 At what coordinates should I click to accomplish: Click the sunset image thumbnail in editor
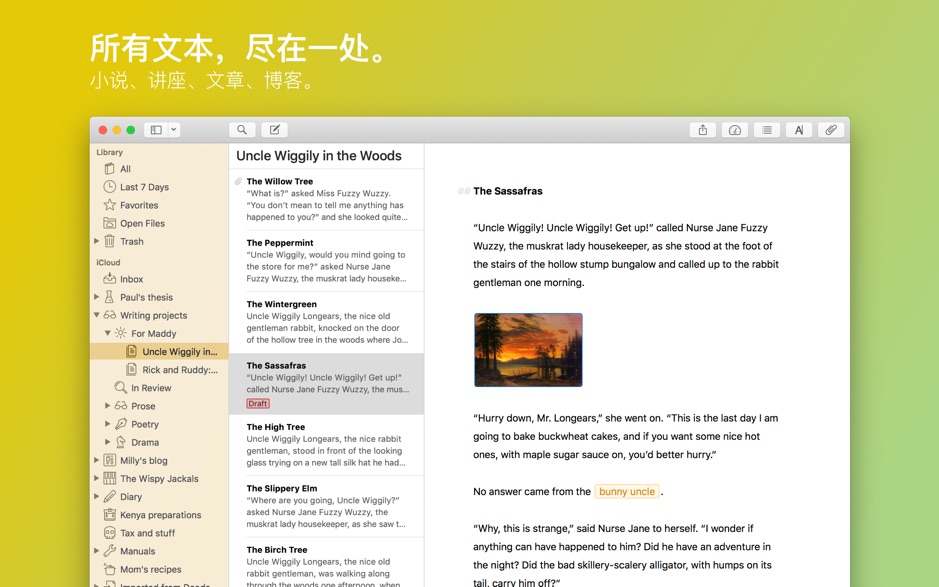[x=528, y=350]
